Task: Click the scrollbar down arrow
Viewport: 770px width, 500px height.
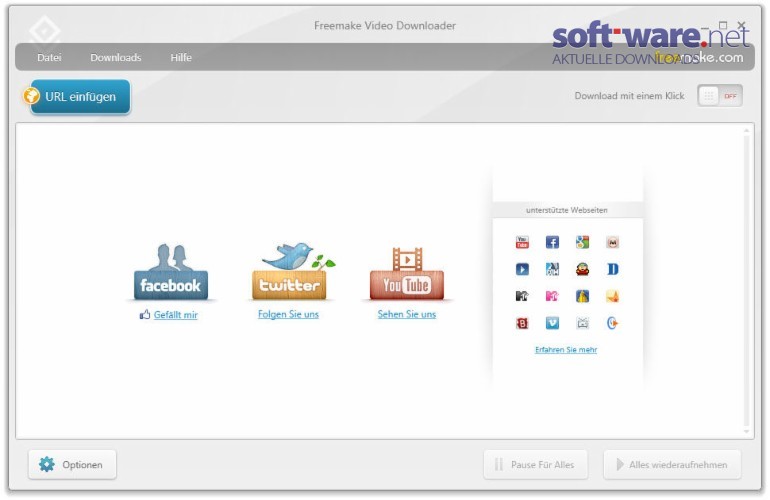Action: click(x=746, y=432)
